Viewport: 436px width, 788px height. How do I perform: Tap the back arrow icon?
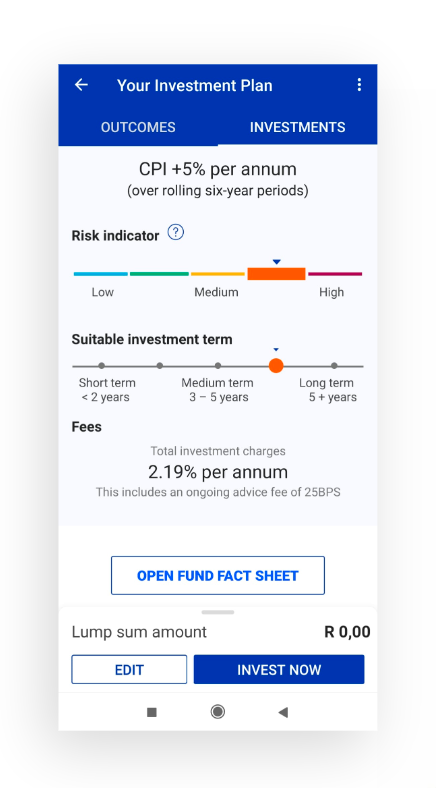[x=81, y=85]
